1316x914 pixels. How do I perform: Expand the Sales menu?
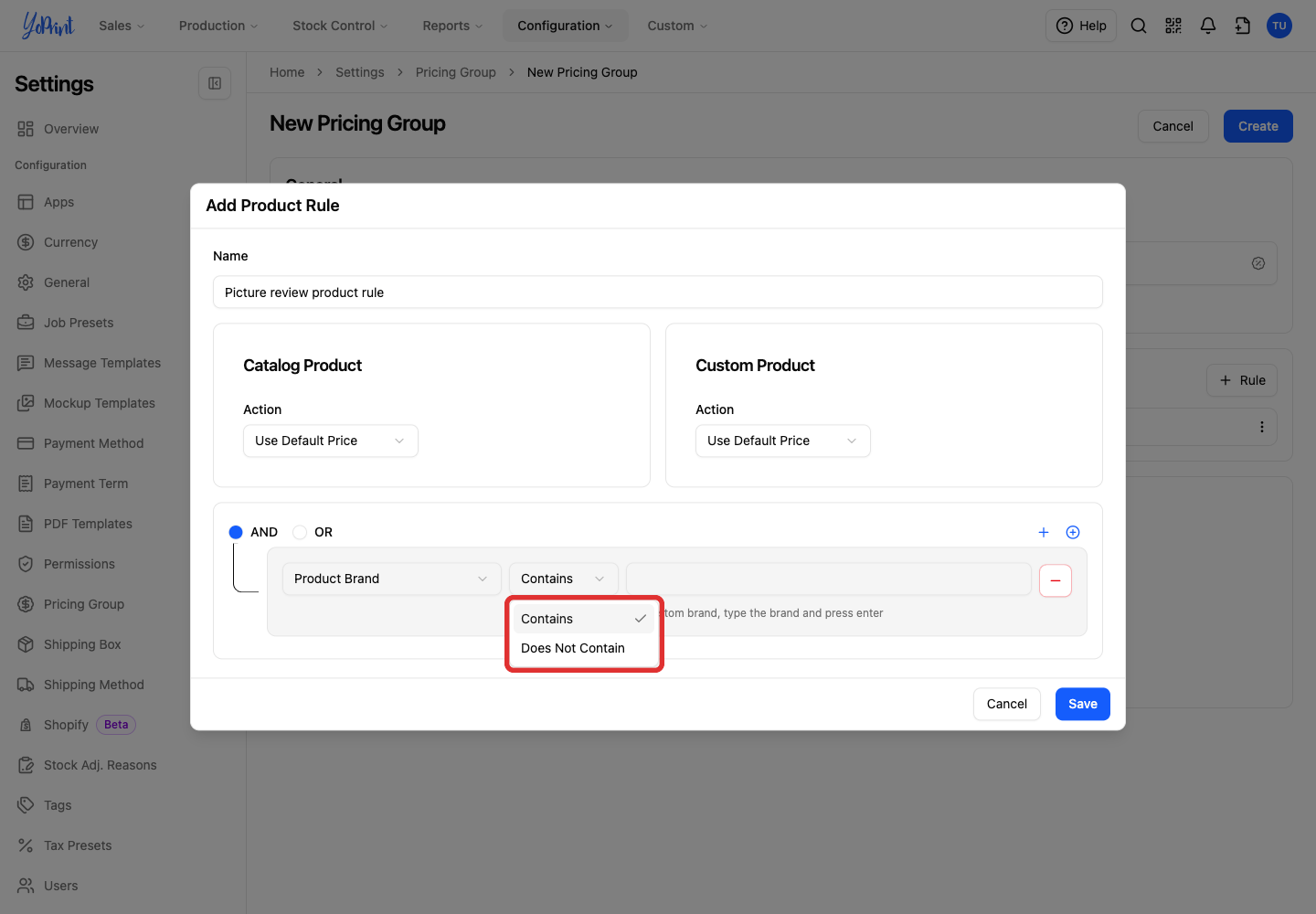point(122,26)
